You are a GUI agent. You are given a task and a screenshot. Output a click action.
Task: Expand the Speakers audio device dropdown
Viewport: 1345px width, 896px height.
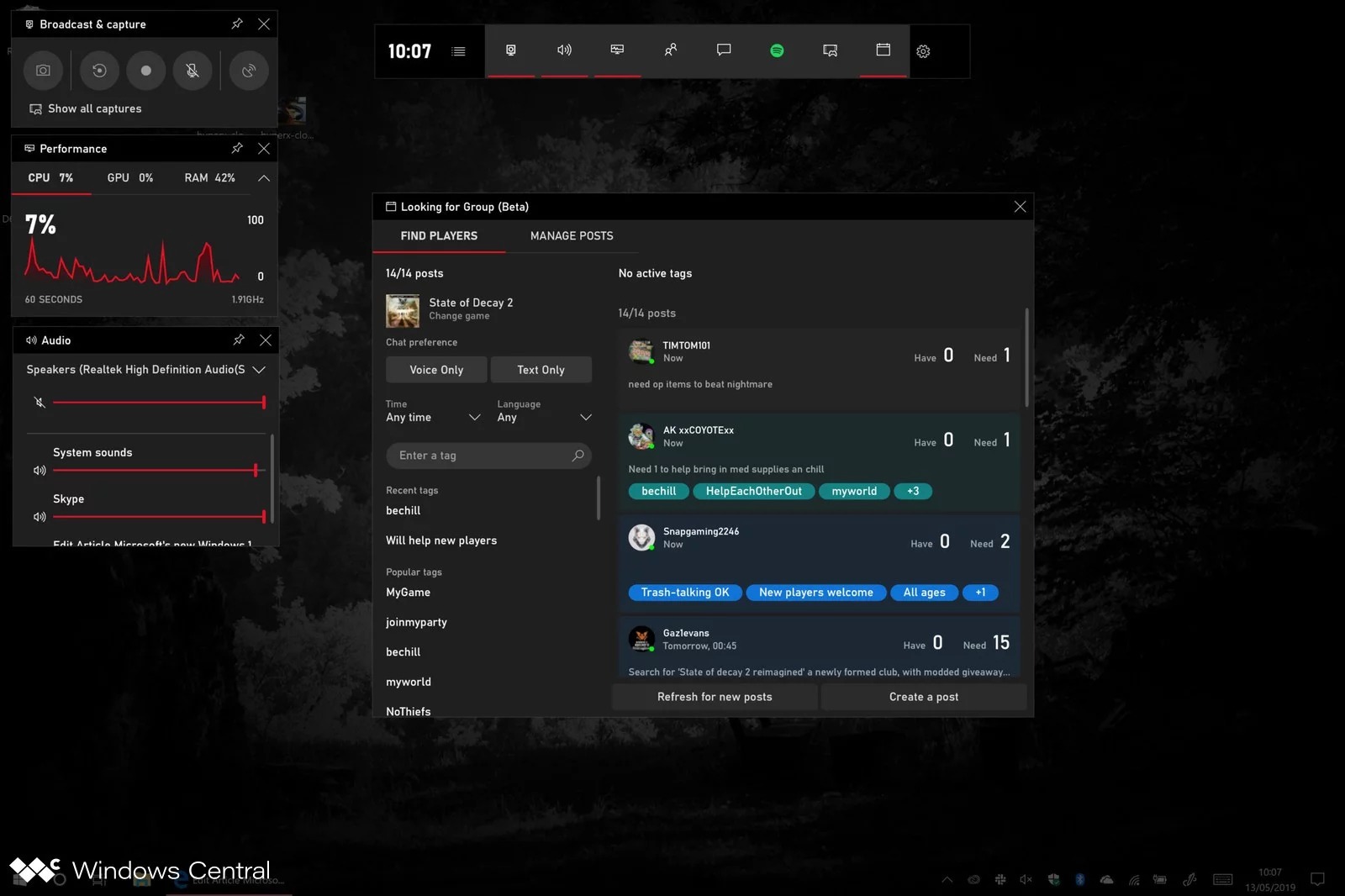(259, 370)
